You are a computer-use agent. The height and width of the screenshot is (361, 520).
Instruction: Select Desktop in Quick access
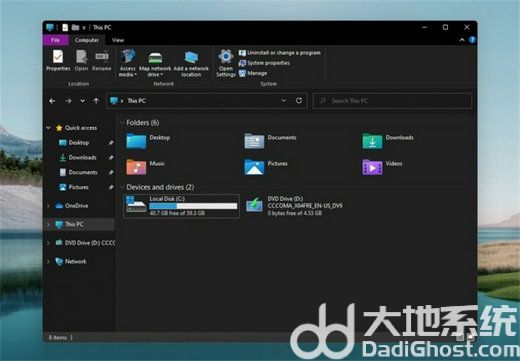pyautogui.click(x=74, y=143)
